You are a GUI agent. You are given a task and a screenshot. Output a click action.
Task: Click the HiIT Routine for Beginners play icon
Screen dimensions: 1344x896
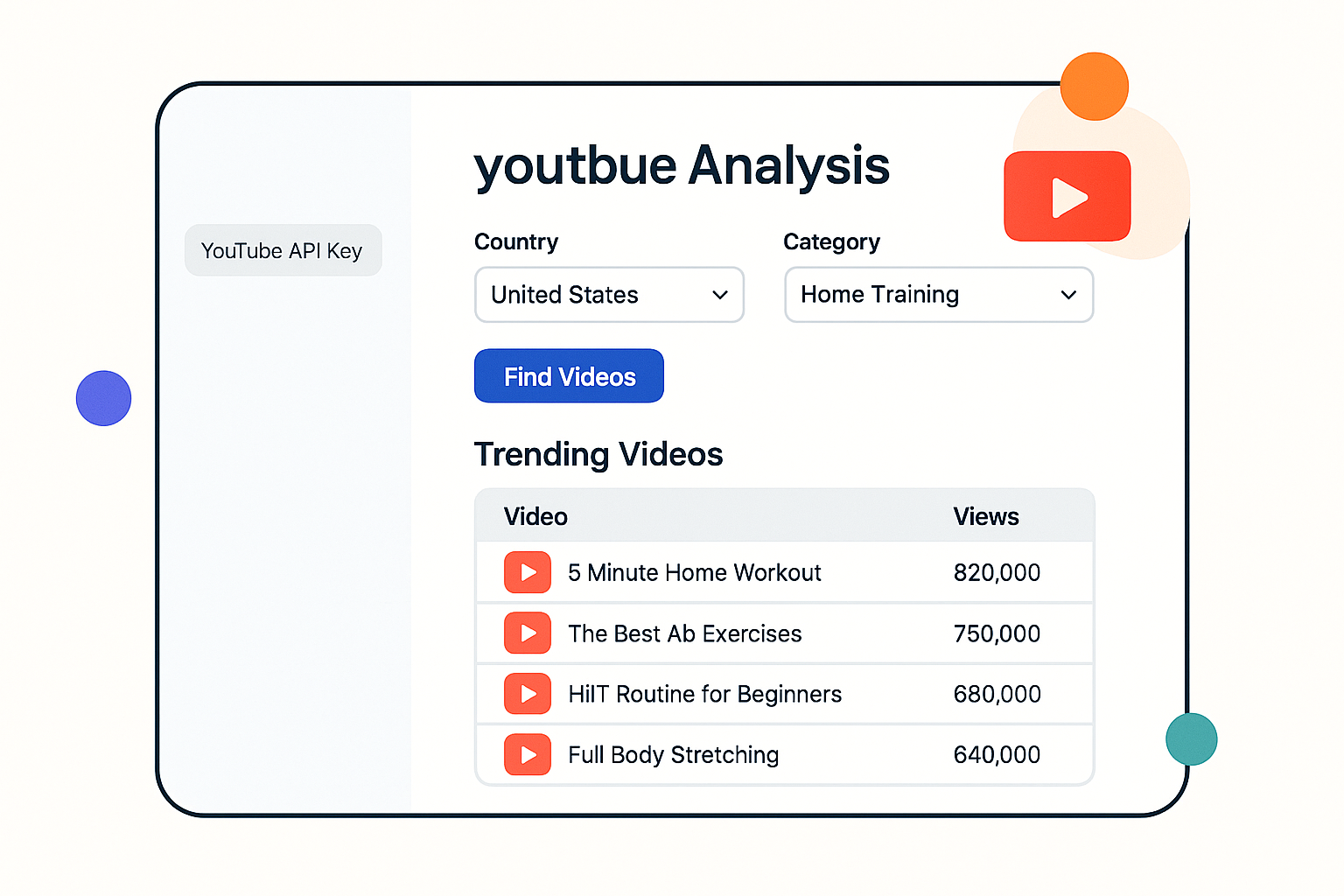click(x=527, y=693)
